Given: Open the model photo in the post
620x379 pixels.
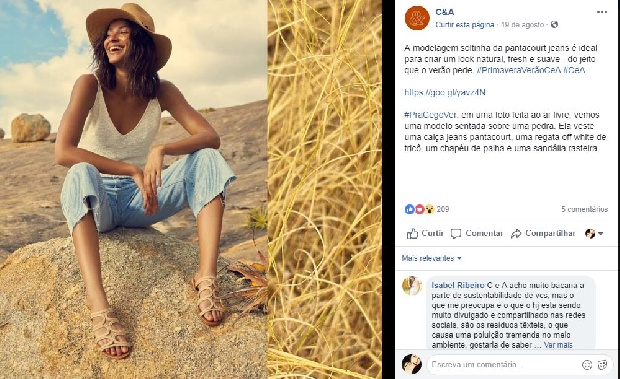Looking at the screenshot, I should tap(134, 190).
